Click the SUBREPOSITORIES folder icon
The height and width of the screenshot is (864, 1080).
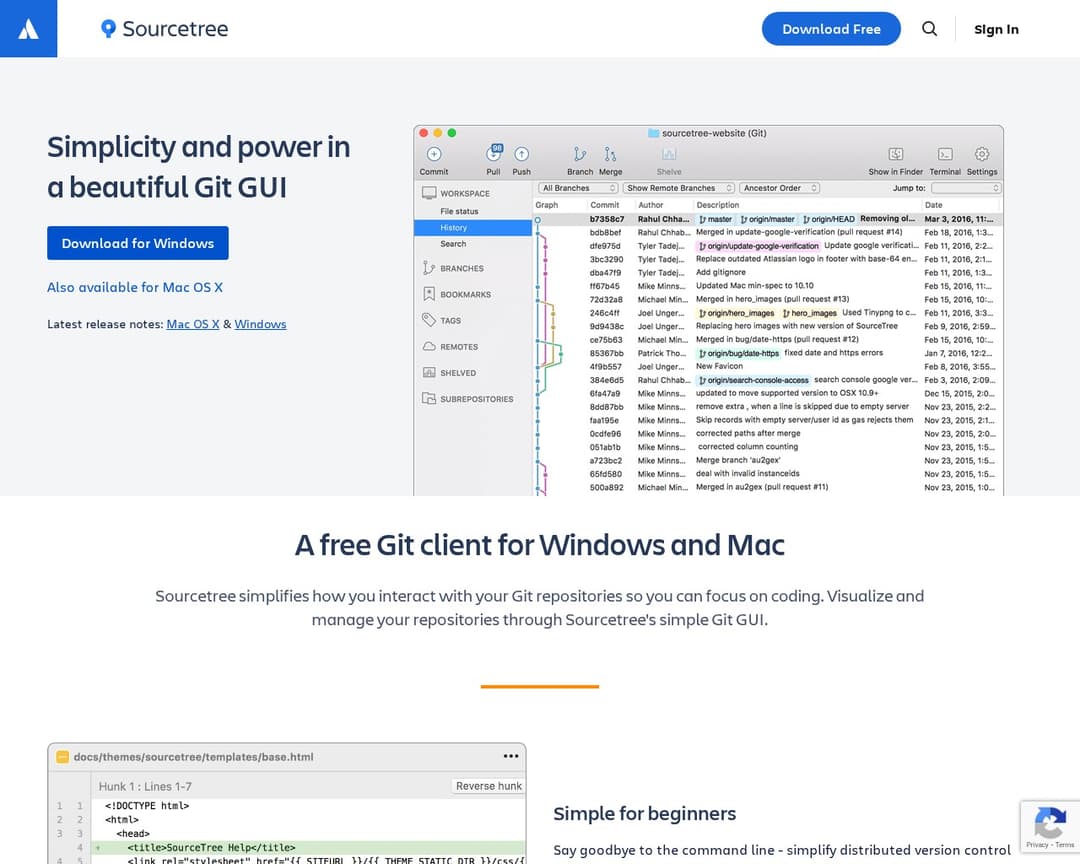pyautogui.click(x=429, y=398)
